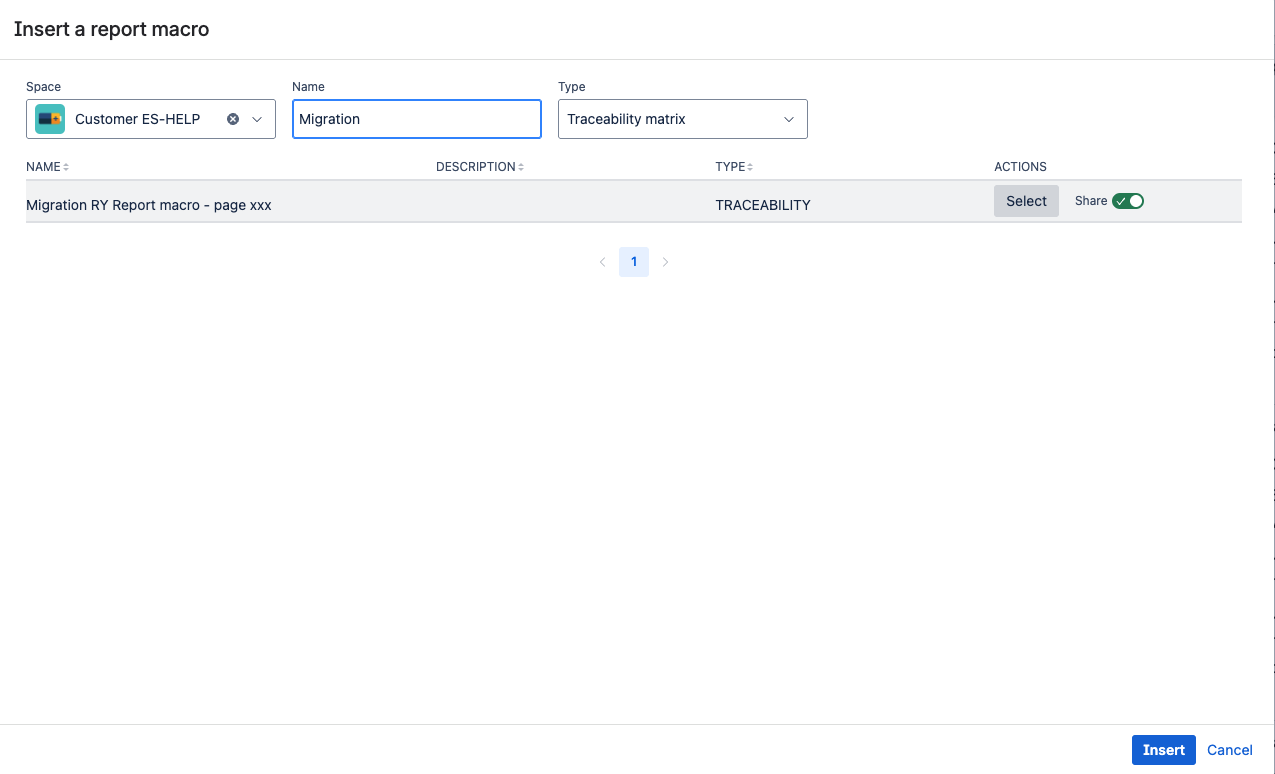Select page 1 in the pagination

(x=634, y=262)
